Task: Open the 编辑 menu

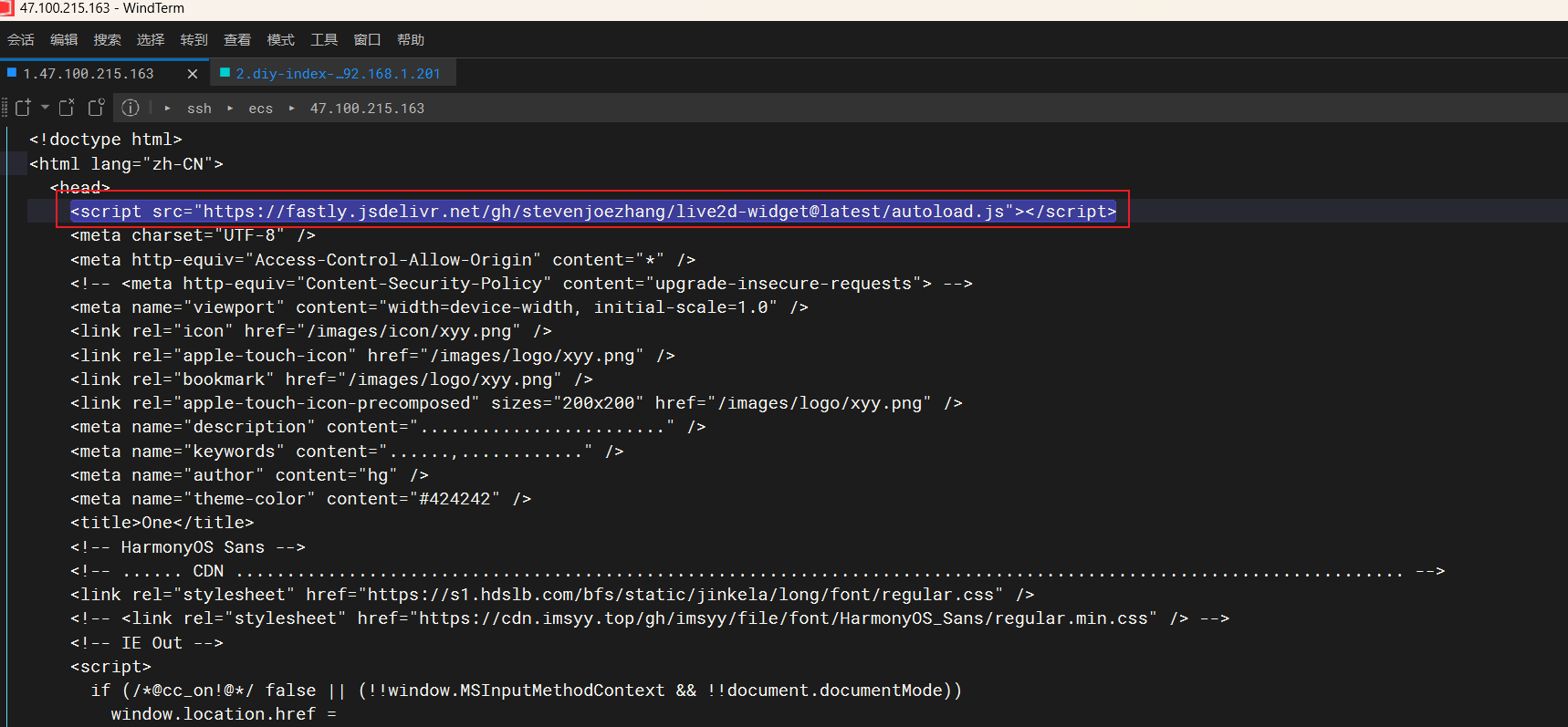Action: tap(64, 40)
